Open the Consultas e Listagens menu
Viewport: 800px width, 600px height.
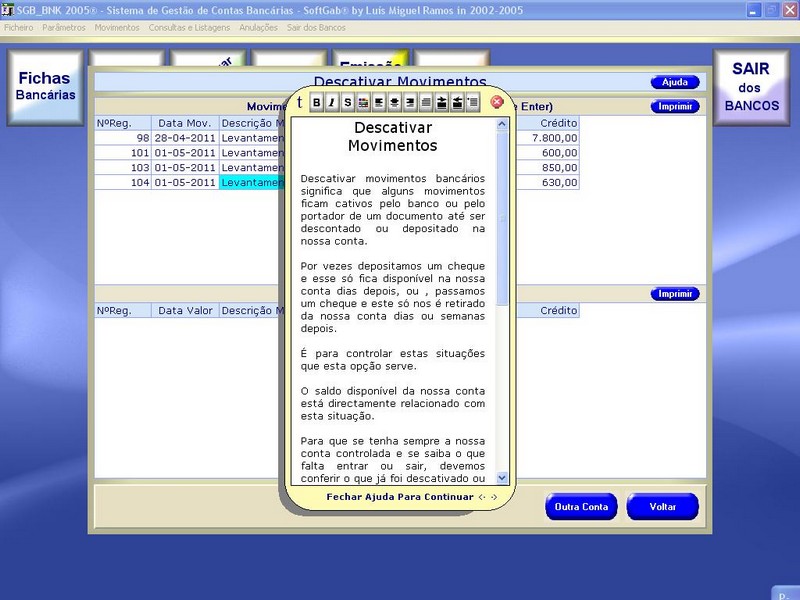point(189,27)
